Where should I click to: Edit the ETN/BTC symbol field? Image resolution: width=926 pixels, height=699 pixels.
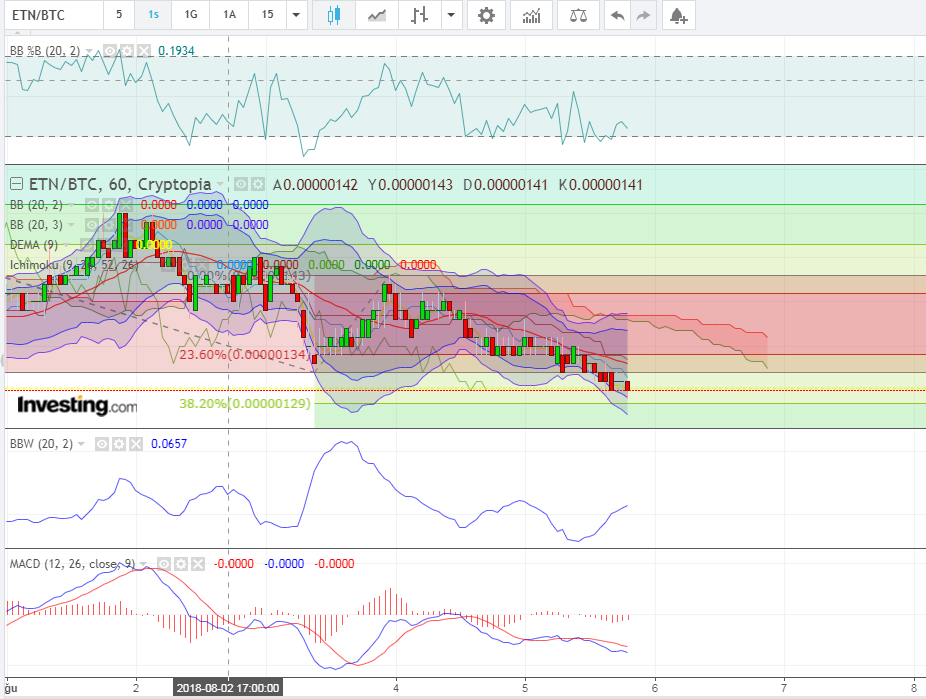(53, 15)
